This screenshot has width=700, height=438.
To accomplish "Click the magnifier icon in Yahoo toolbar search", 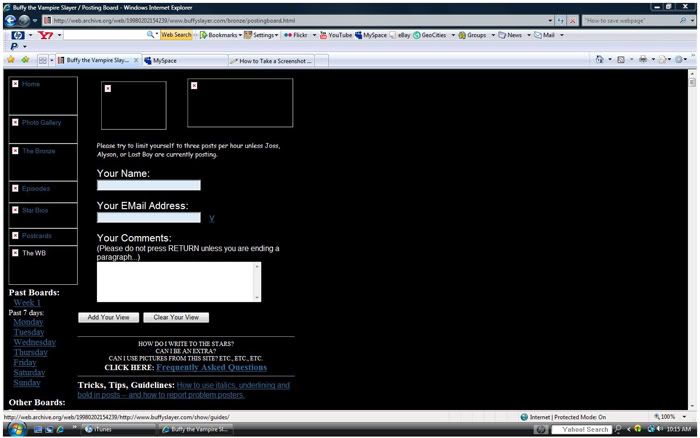I will tap(150, 35).
